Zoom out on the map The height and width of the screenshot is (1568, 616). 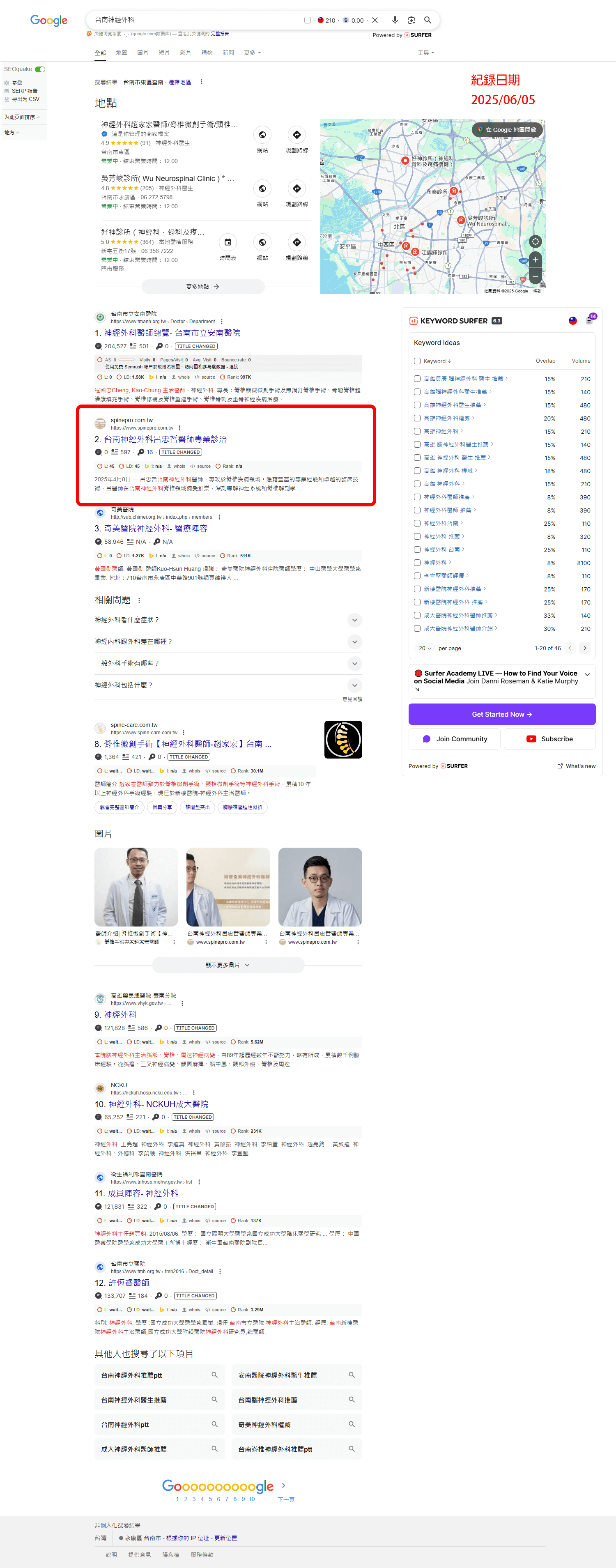(x=535, y=277)
